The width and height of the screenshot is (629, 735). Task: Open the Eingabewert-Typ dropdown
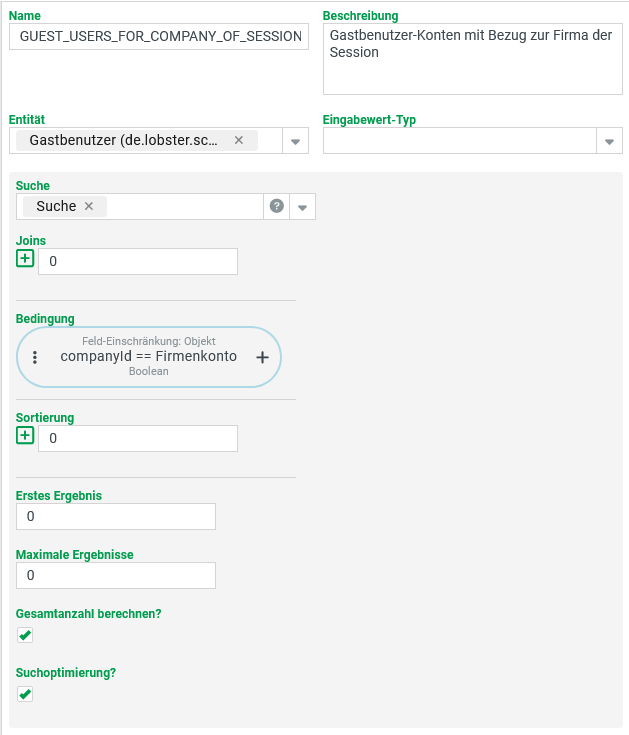tap(610, 142)
